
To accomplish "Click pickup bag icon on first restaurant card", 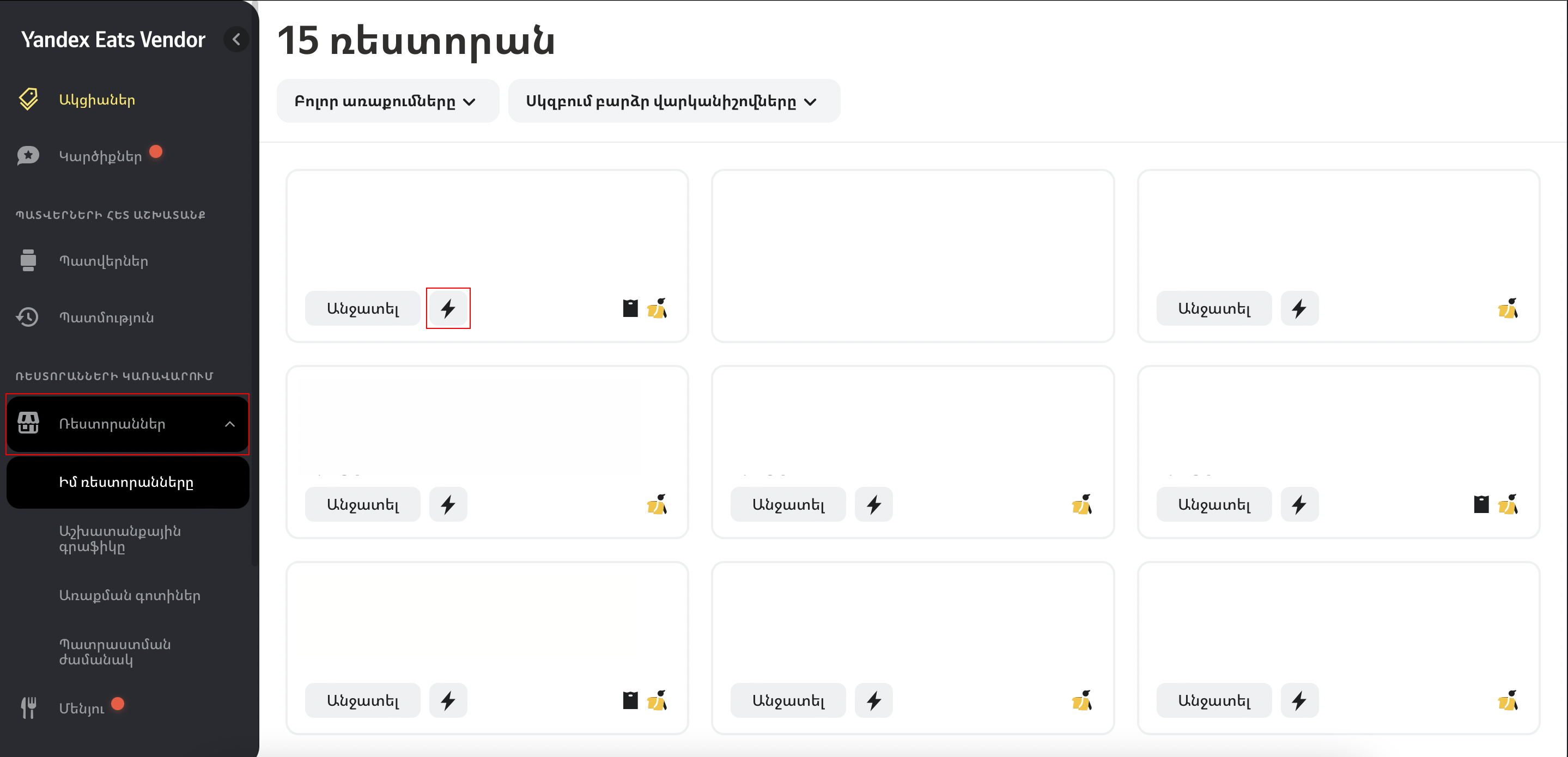I will click(x=630, y=309).
